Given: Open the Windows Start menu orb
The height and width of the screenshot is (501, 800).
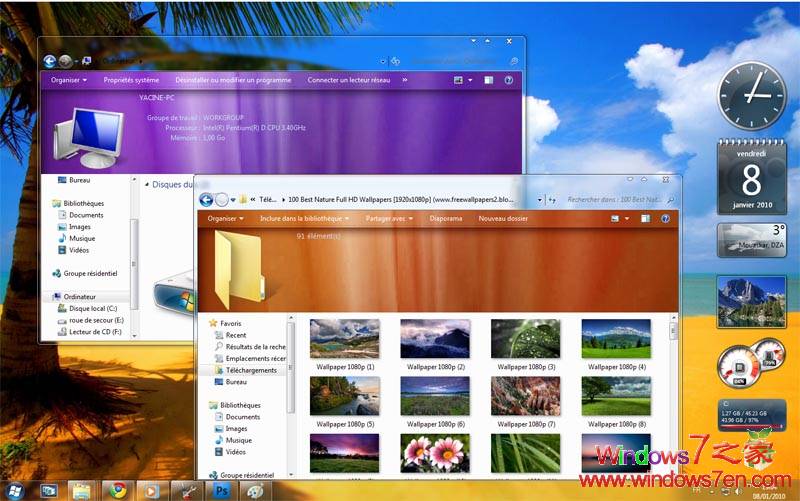Looking at the screenshot, I should 14,491.
